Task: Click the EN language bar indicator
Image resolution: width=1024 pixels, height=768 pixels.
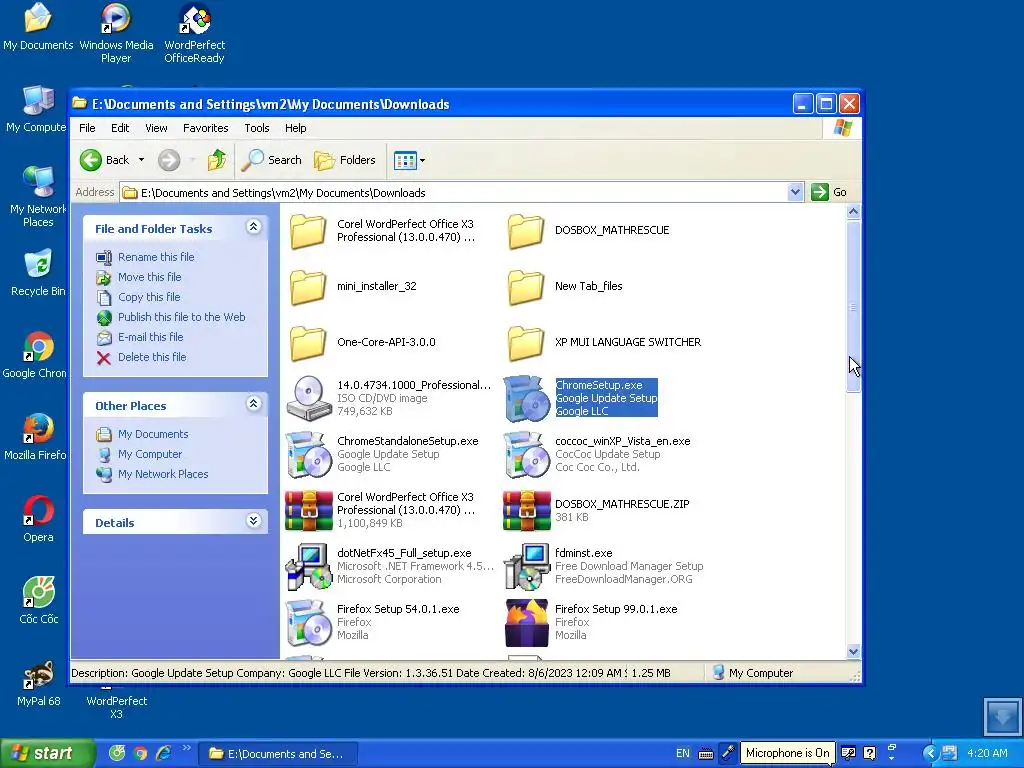Action: [682, 753]
